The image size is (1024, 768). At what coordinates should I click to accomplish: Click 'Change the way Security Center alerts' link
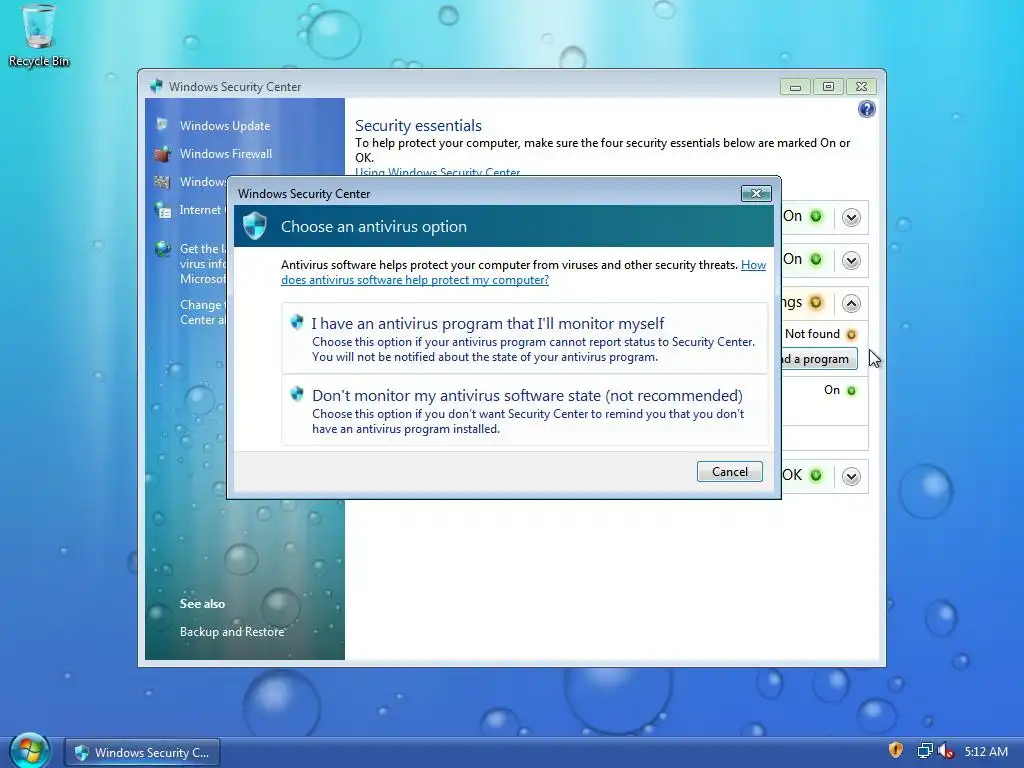202,312
